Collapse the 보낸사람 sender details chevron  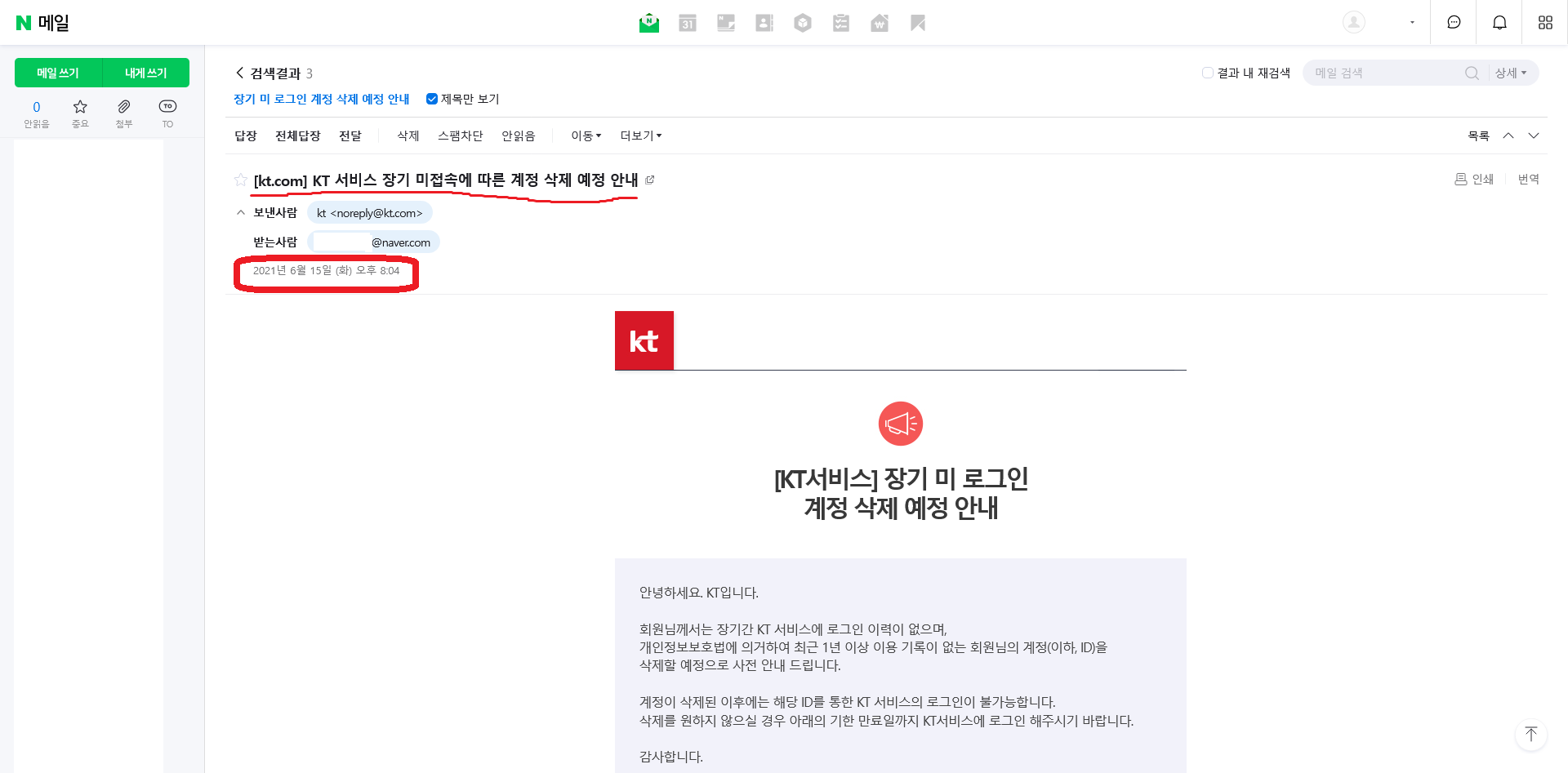point(240,212)
